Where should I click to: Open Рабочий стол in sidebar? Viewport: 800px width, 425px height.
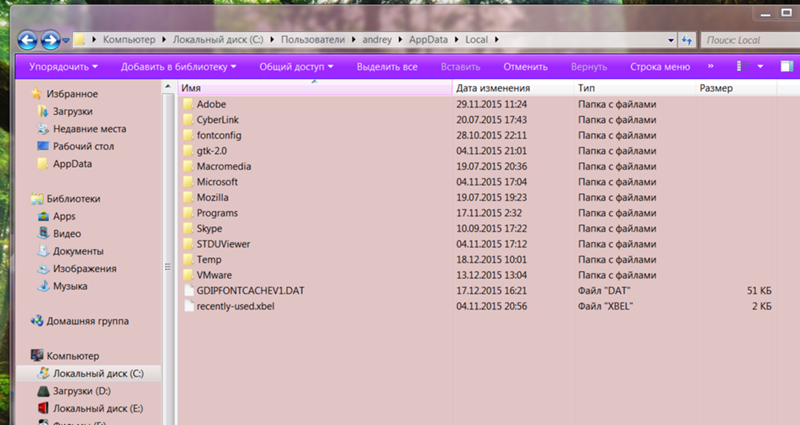point(83,146)
